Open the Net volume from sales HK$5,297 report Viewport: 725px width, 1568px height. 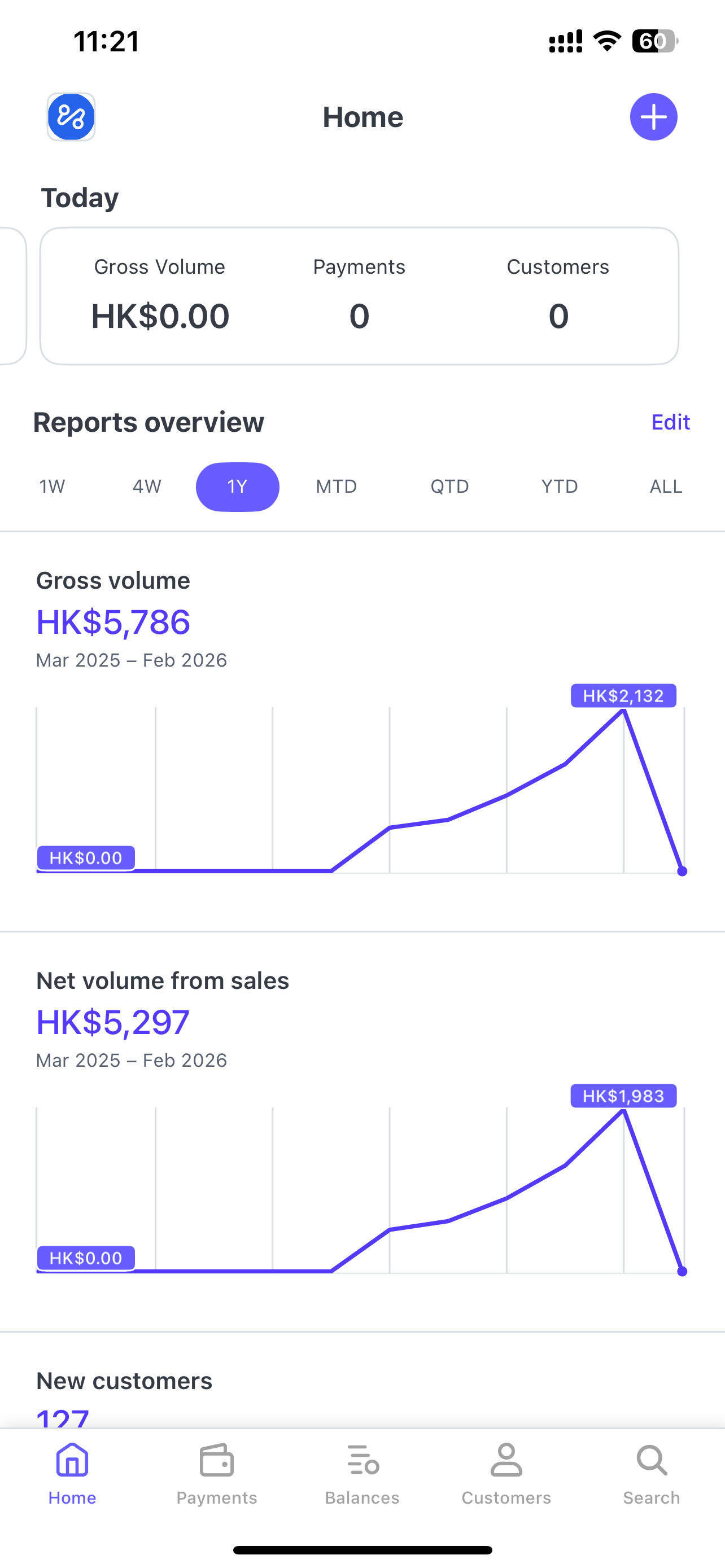pos(113,1022)
